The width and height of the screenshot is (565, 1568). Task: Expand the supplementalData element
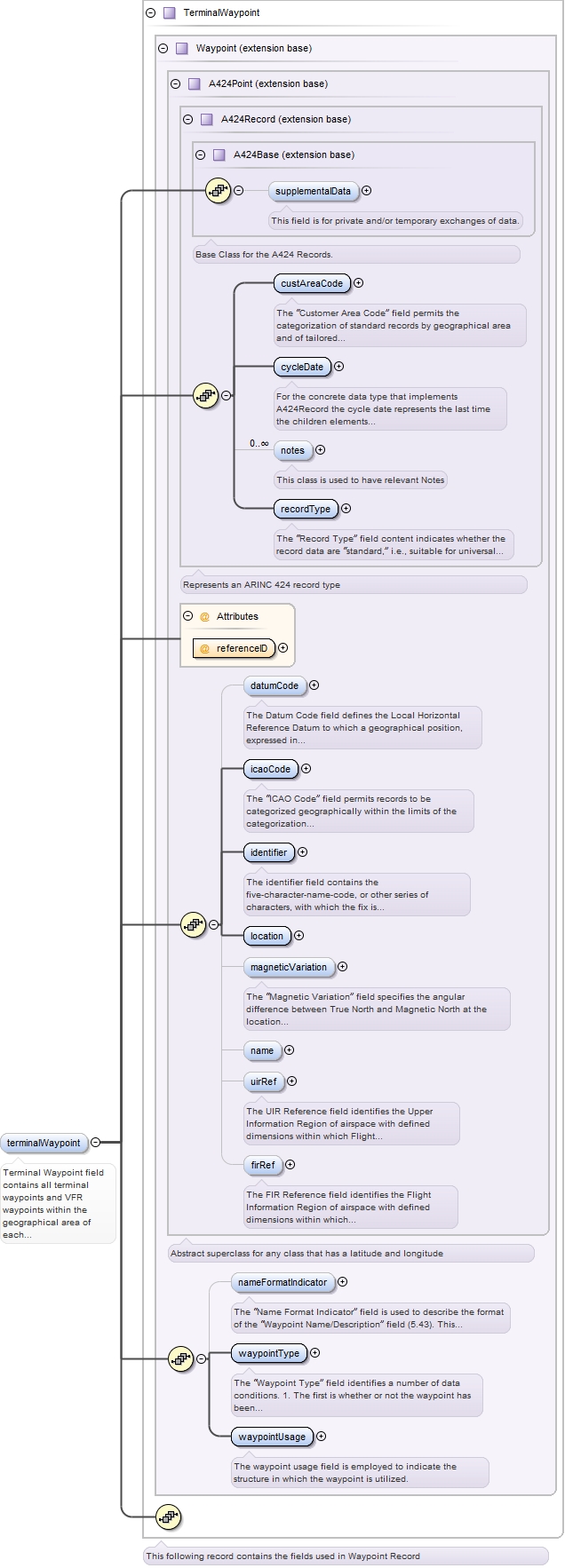pyautogui.click(x=366, y=191)
